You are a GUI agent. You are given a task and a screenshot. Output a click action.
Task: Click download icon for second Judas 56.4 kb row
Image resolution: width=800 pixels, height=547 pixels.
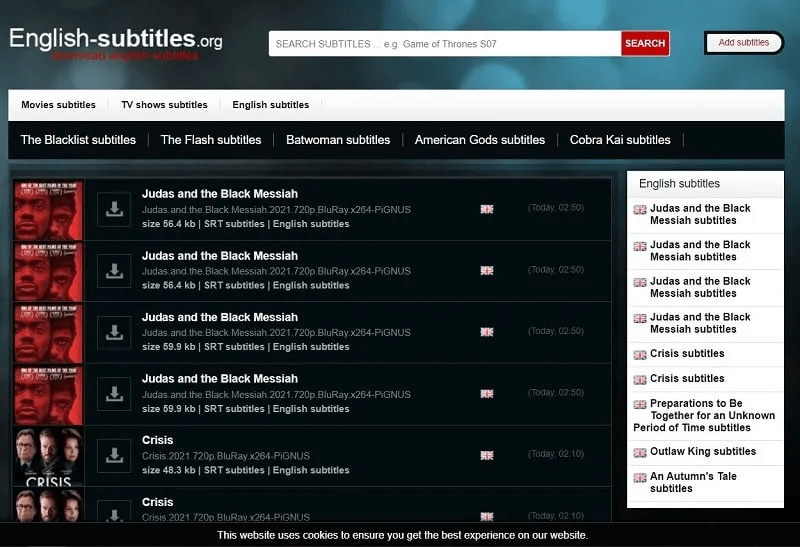[x=114, y=271]
